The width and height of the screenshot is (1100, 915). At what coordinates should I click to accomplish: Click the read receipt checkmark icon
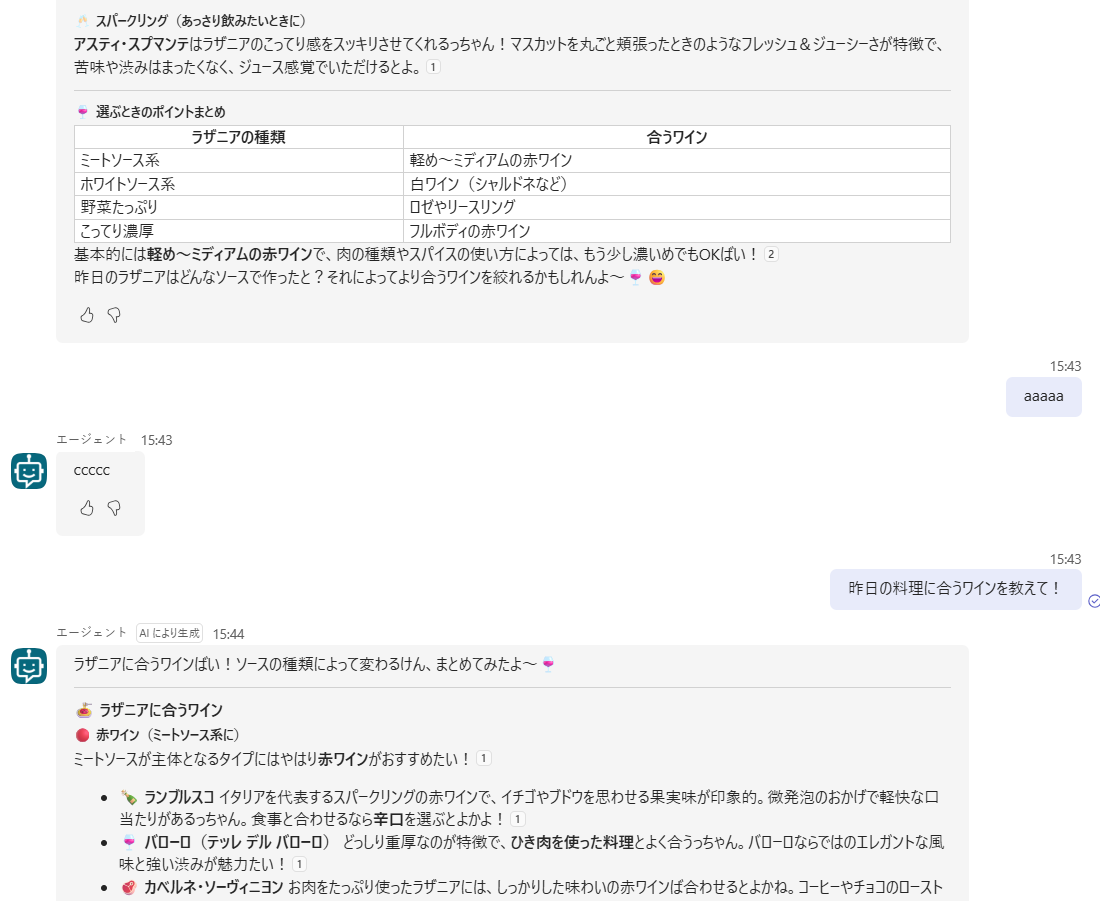[x=1094, y=601]
